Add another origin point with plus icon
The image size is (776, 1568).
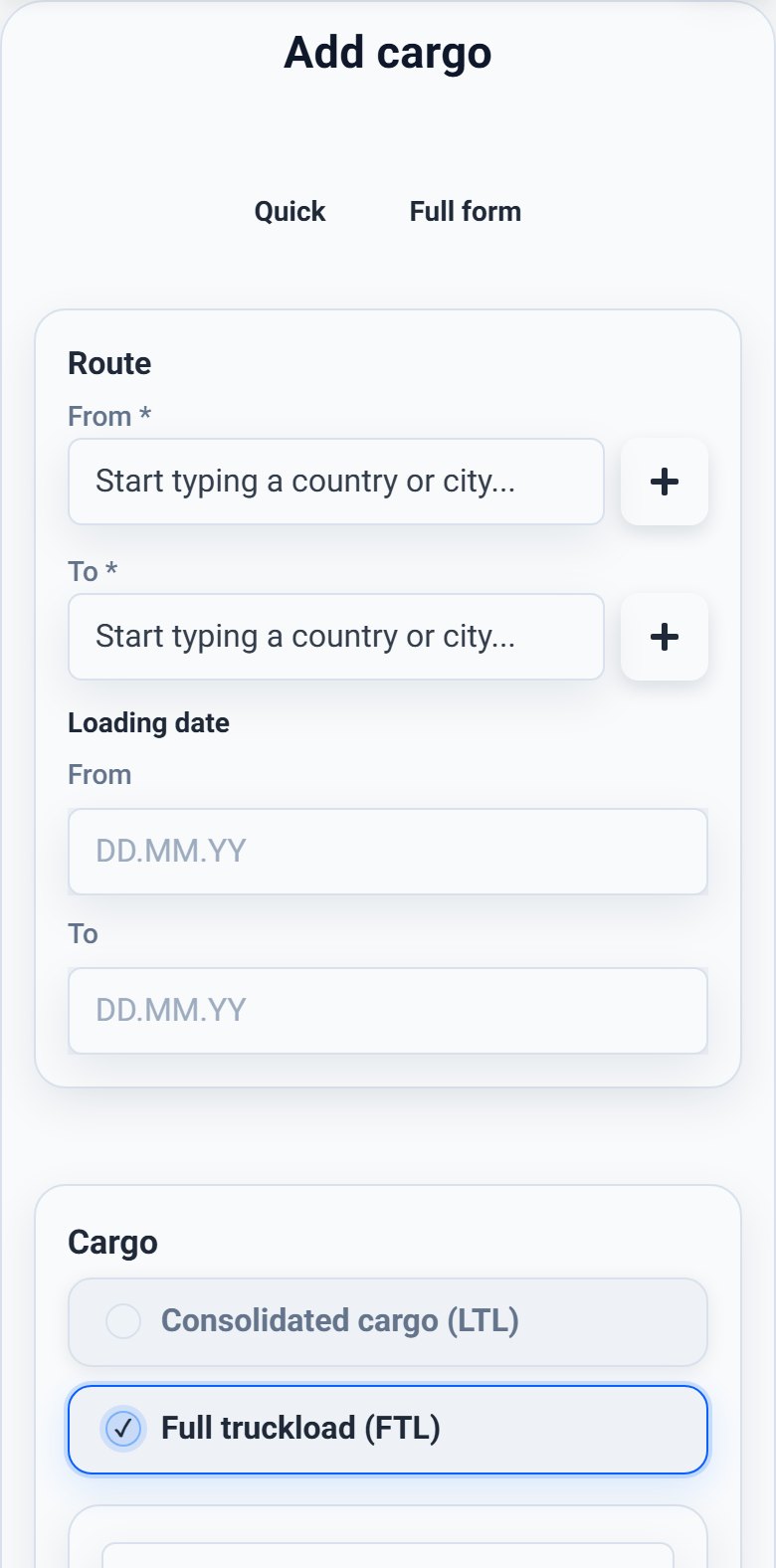(665, 482)
